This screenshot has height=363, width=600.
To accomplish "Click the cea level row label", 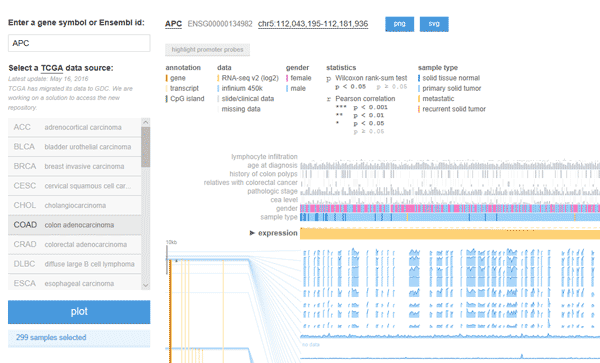I will [x=284, y=200].
